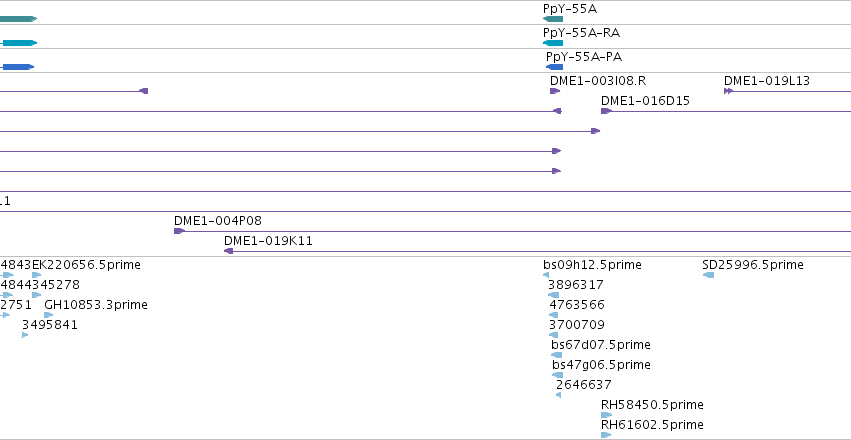The image size is (851, 440).
Task: Select the bs09h12.5prime EST arrow
Action: [x=546, y=275]
